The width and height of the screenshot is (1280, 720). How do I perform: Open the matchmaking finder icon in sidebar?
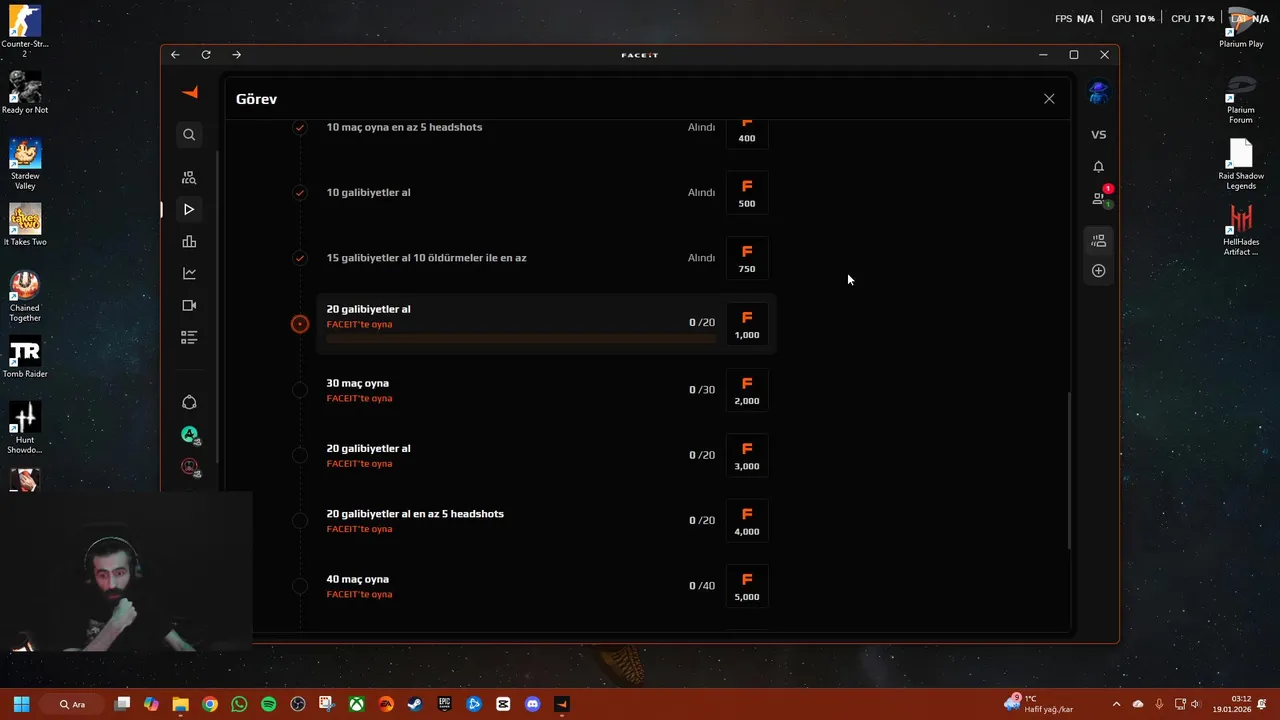(x=189, y=177)
